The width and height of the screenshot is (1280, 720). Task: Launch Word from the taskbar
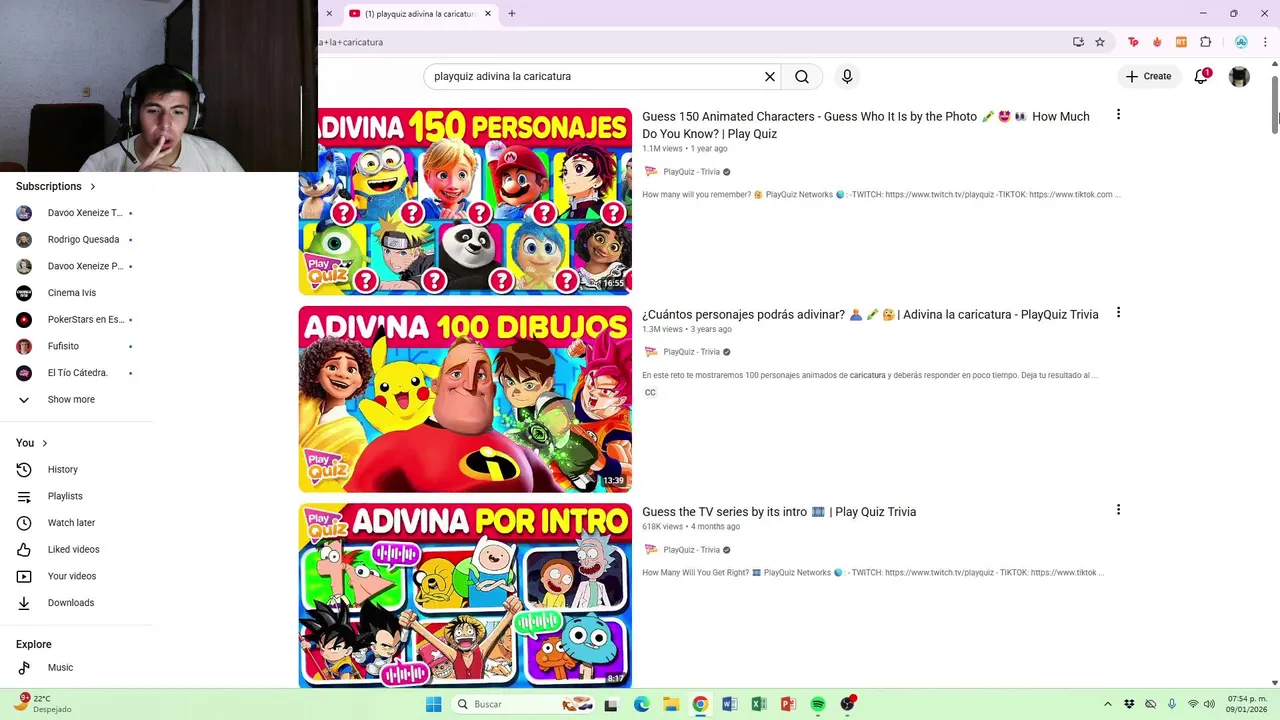tap(730, 704)
